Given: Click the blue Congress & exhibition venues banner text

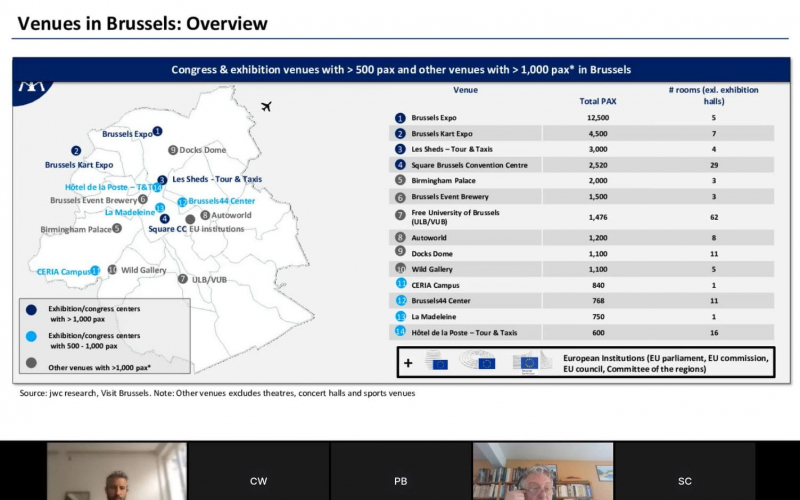Looking at the screenshot, I should [401, 70].
